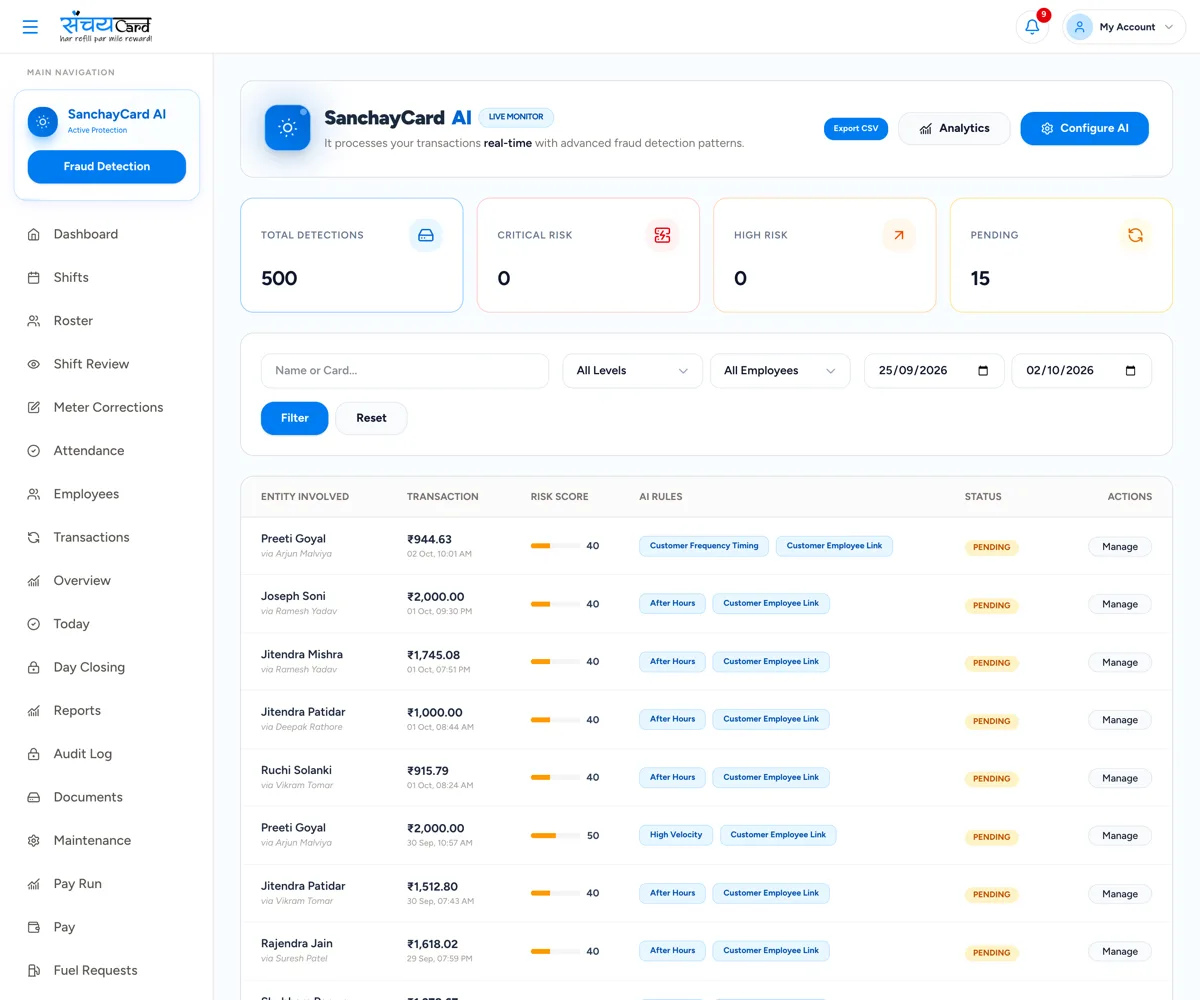This screenshot has height=1000, width=1200.
Task: Manage Ruchi Solanki's detection
Action: [x=1120, y=778]
